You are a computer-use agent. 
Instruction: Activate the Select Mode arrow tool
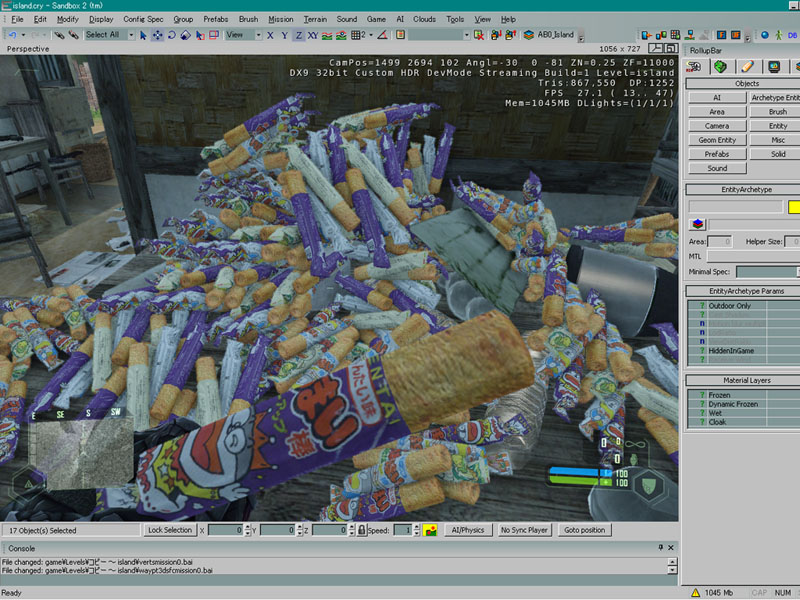pos(143,35)
